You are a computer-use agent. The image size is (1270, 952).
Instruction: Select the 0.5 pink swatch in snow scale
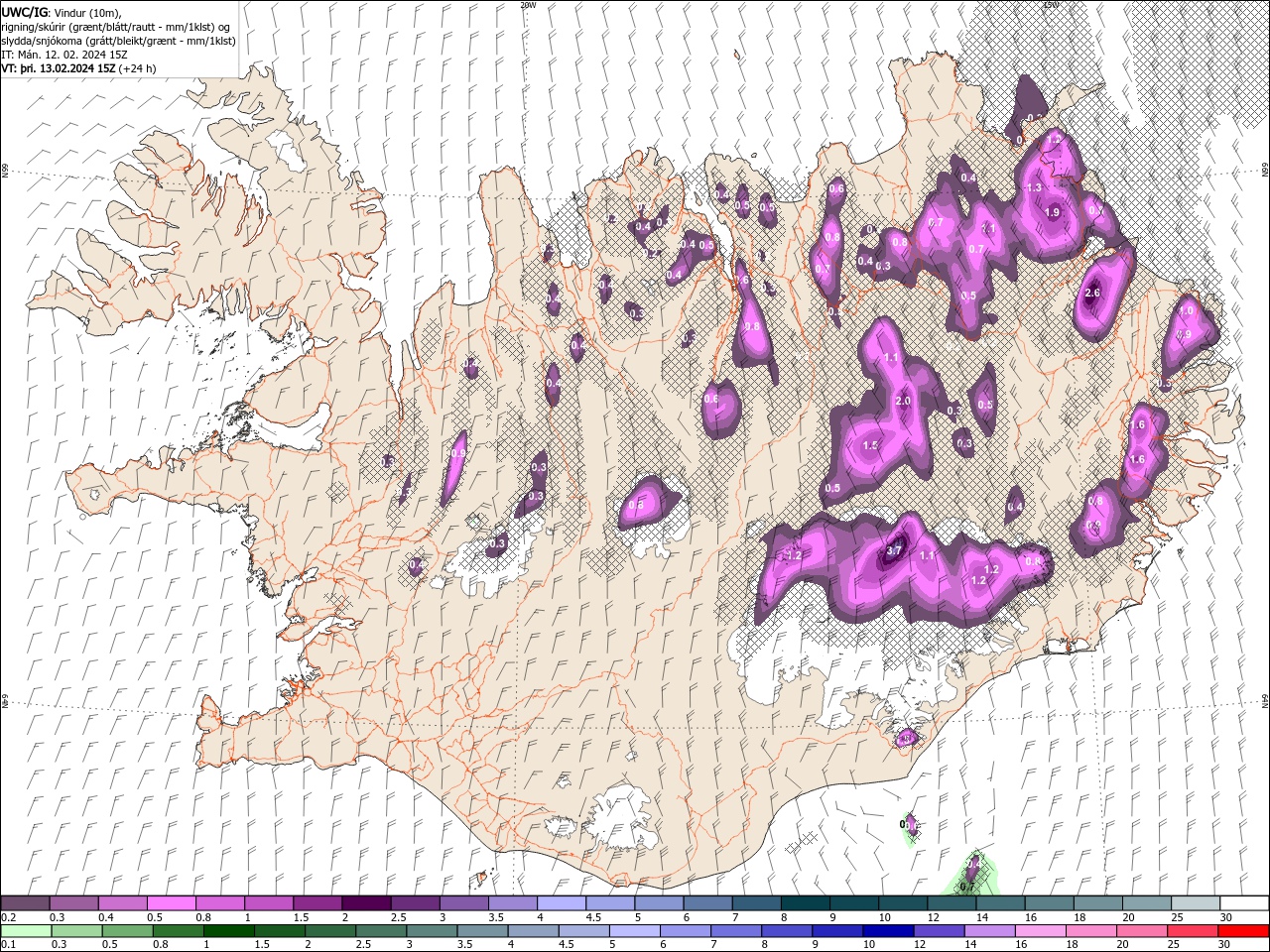tap(172, 903)
